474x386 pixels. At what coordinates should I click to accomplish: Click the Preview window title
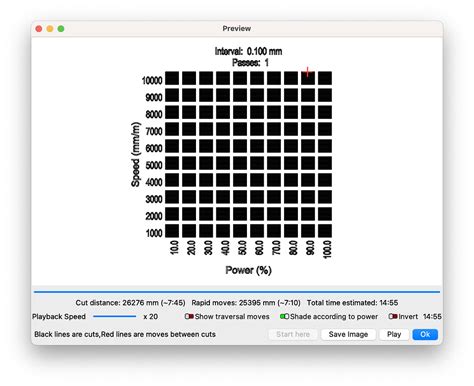237,28
